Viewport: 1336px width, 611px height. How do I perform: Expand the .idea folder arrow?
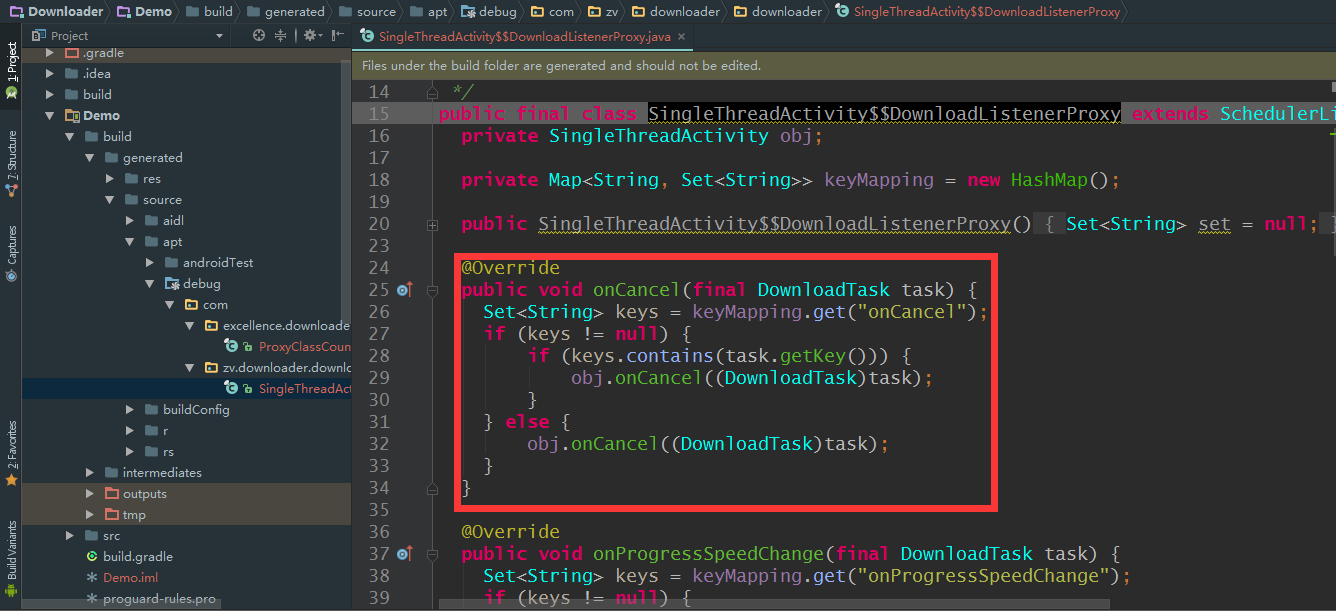click(49, 73)
